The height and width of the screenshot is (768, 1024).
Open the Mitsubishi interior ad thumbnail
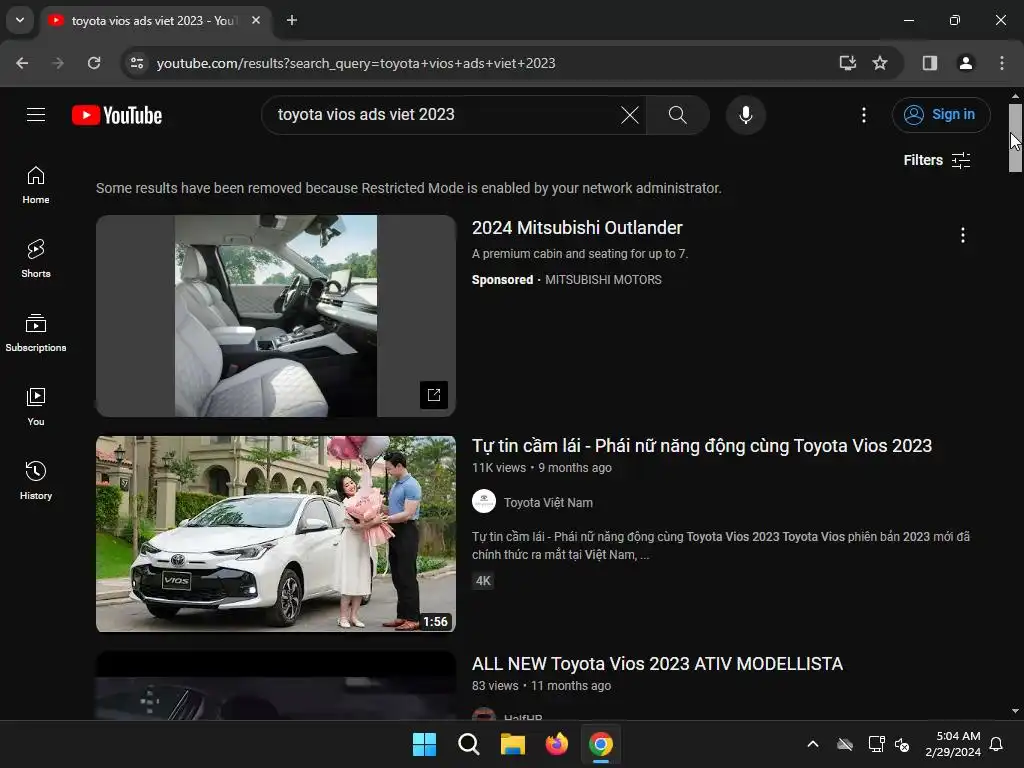tap(276, 316)
